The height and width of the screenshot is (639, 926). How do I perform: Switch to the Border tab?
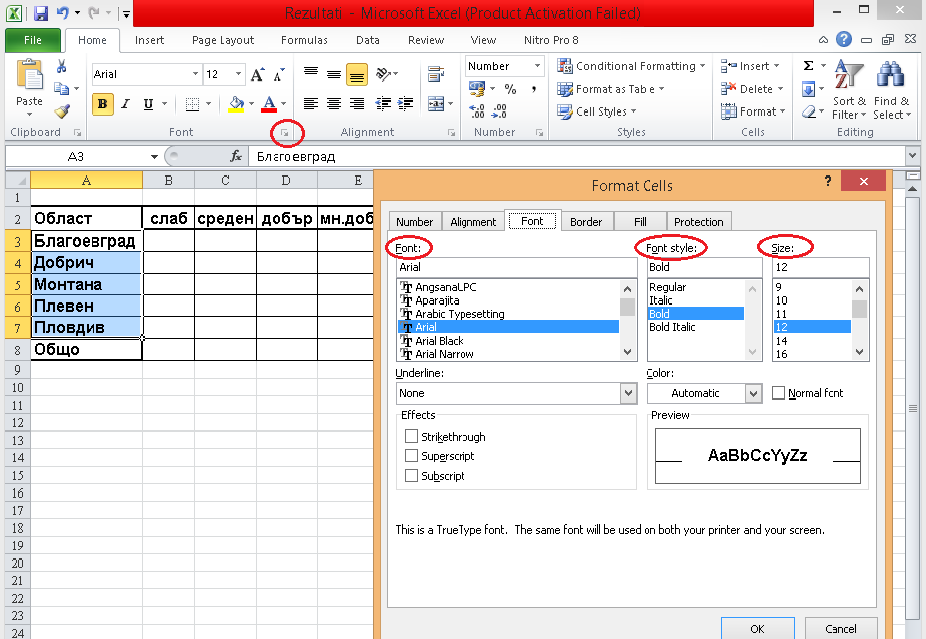pos(586,222)
